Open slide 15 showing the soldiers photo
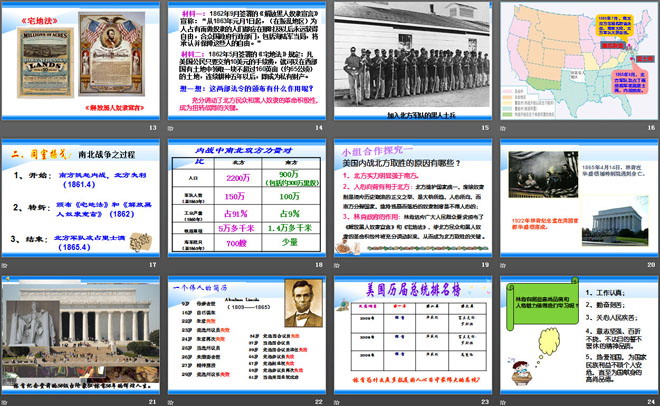This screenshot has height=406, width=660. point(409,60)
